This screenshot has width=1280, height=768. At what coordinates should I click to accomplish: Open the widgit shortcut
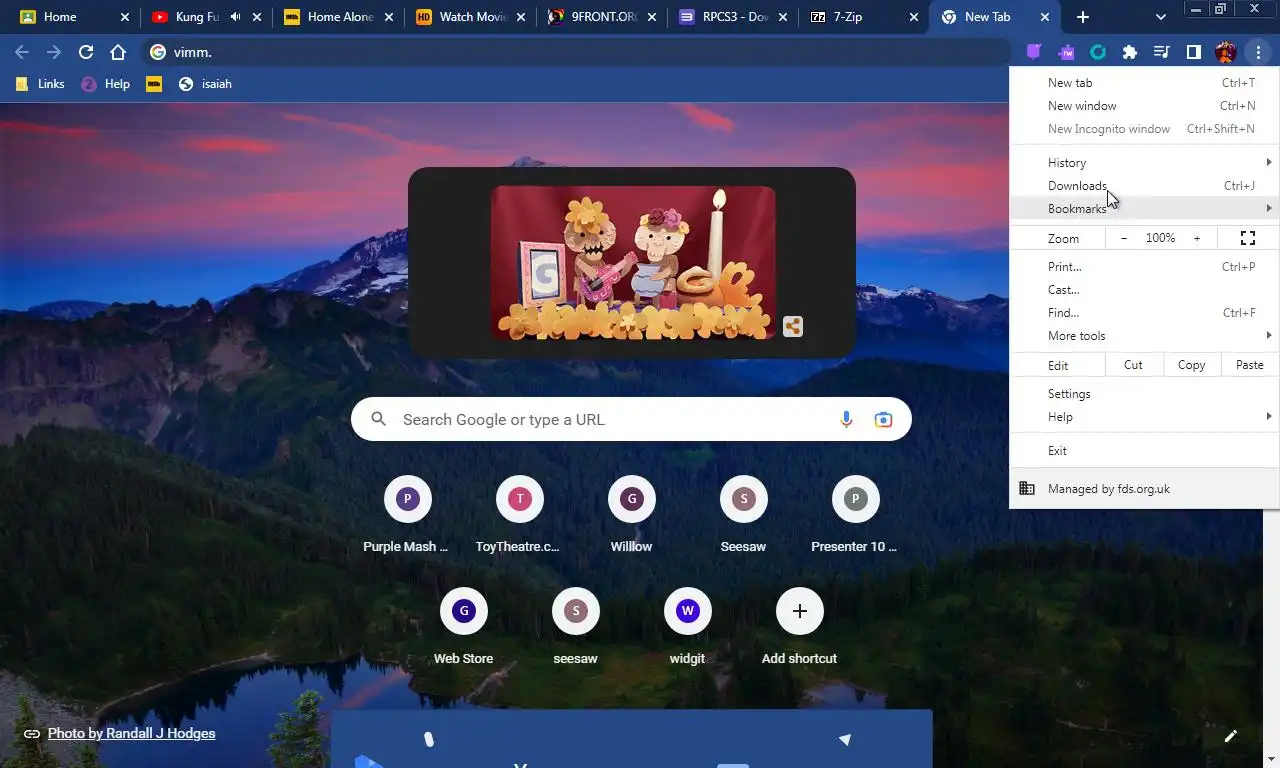[x=687, y=628]
